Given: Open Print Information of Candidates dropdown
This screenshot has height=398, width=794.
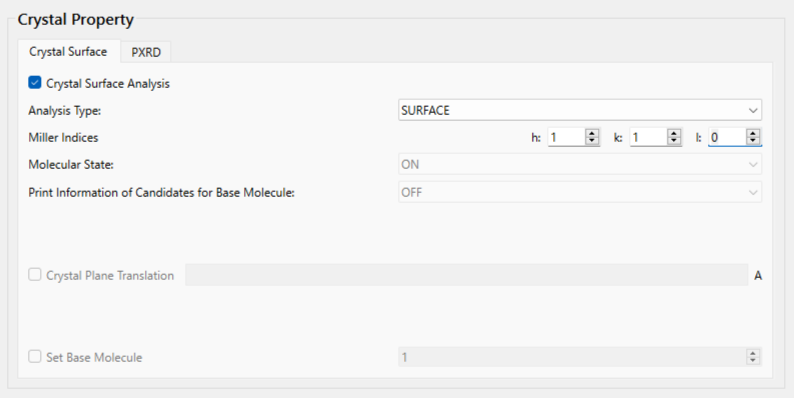Looking at the screenshot, I should click(x=580, y=192).
